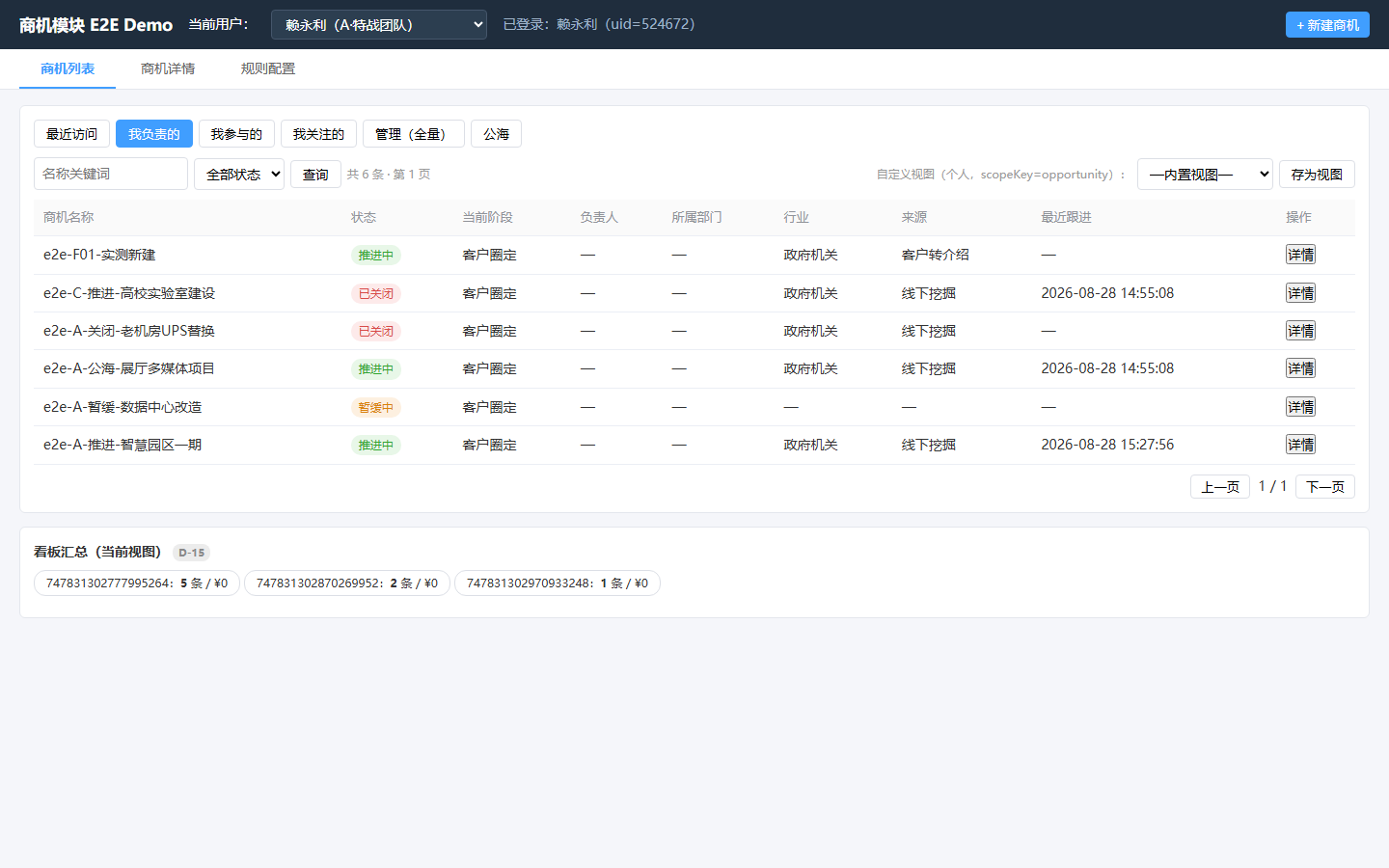Switch to the 商机详情 tab
Image resolution: width=1389 pixels, height=868 pixels.
tap(168, 68)
